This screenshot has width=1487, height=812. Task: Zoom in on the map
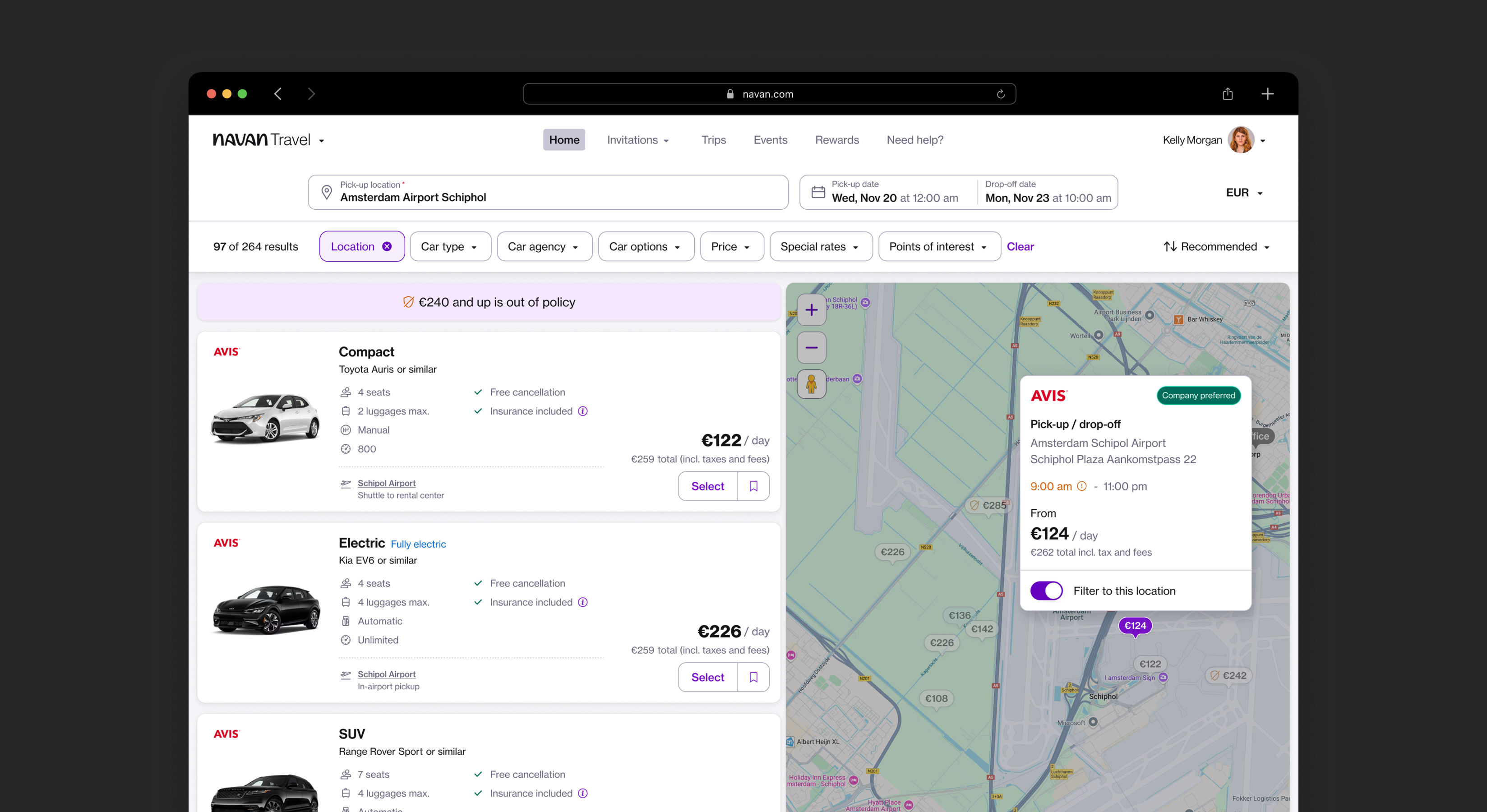point(811,310)
